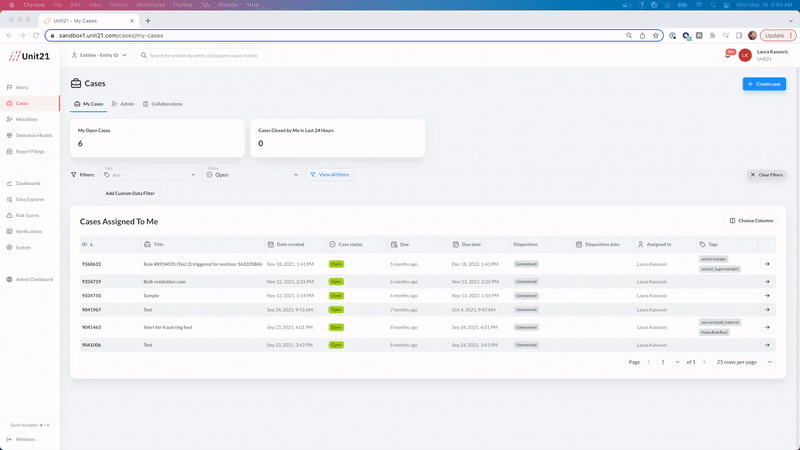Open the Chrome File menu
Viewport: 800px width, 450px height.
58,5
